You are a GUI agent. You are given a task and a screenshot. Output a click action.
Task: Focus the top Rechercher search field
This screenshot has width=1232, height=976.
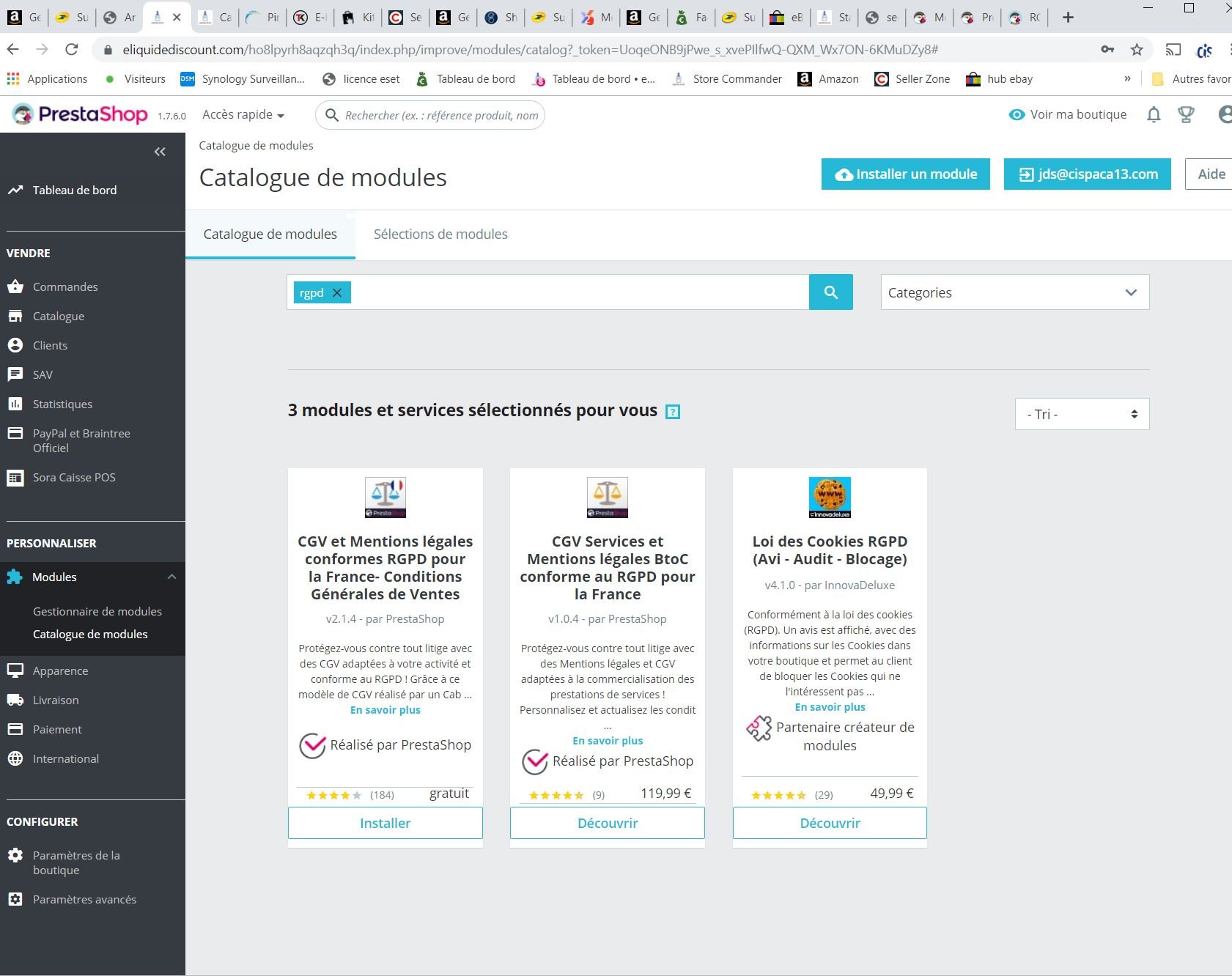[x=430, y=115]
